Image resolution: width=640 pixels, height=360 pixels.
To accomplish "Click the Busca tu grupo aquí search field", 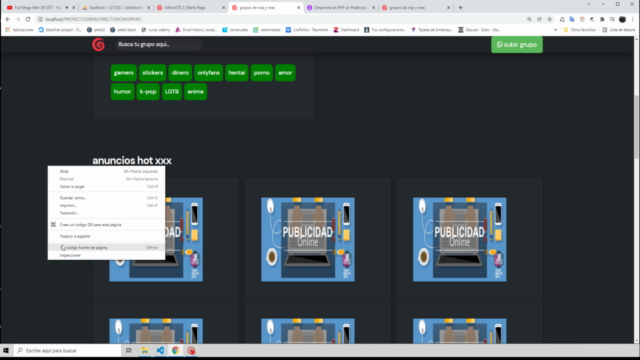I will click(x=158, y=44).
